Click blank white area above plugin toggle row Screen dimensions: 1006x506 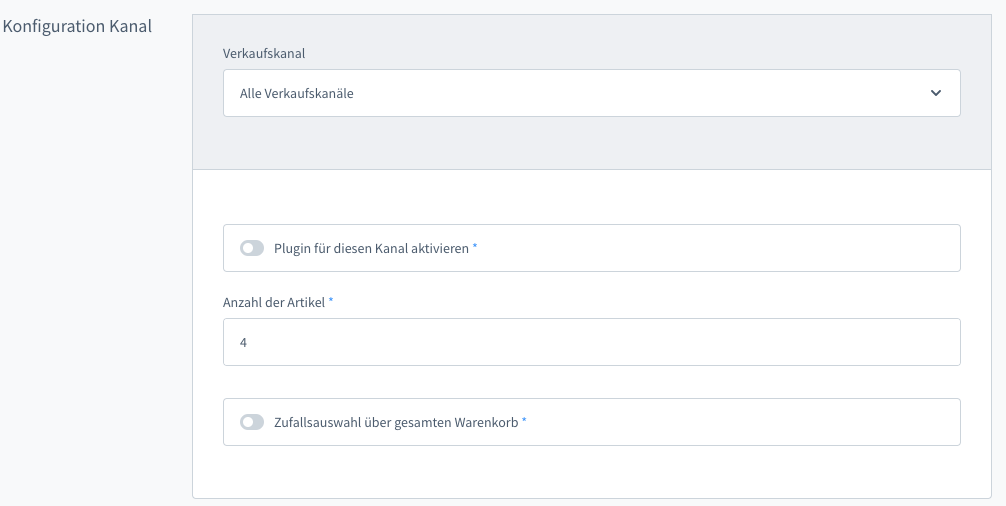pyautogui.click(x=590, y=197)
